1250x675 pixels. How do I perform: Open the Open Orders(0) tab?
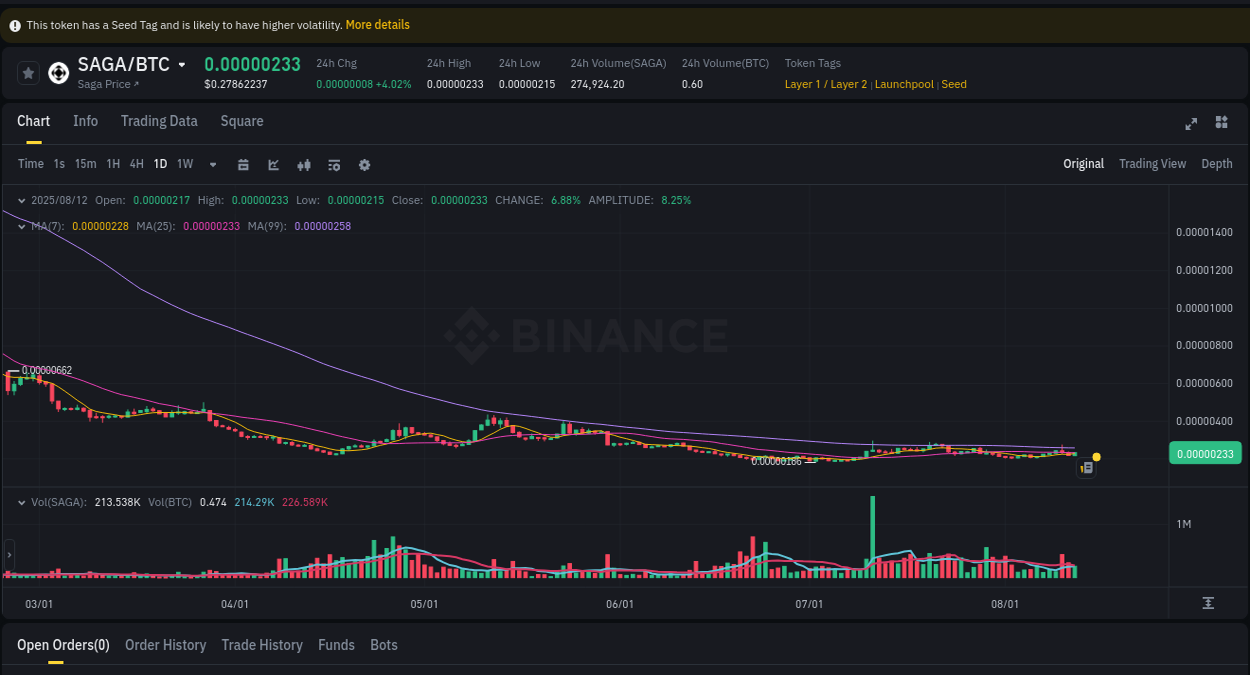[63, 645]
